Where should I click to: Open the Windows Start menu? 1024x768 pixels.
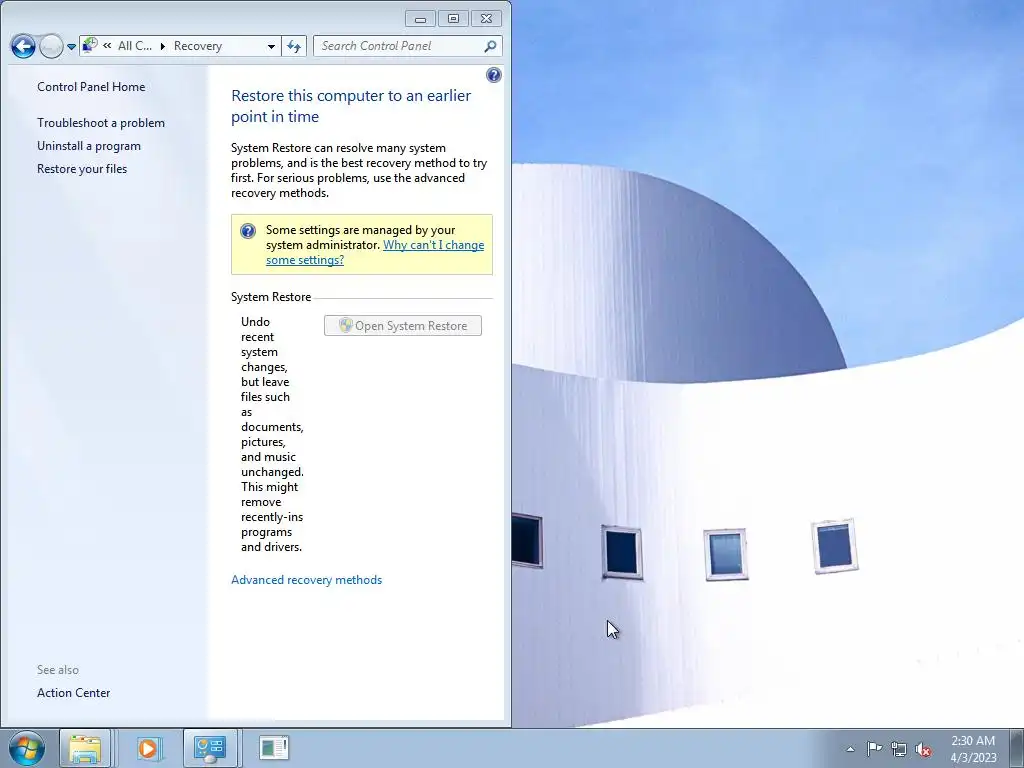(27, 748)
